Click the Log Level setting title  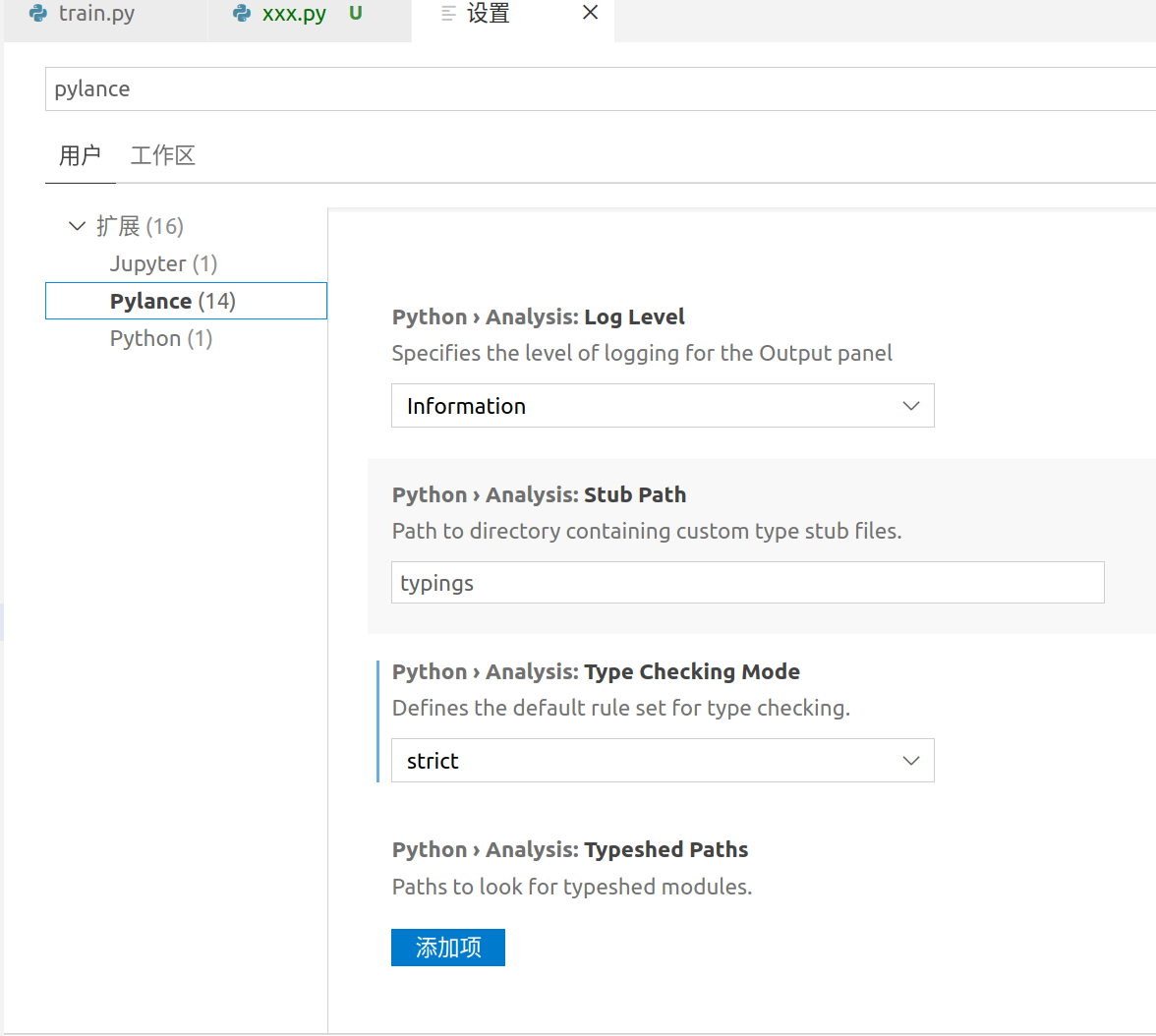click(x=538, y=317)
